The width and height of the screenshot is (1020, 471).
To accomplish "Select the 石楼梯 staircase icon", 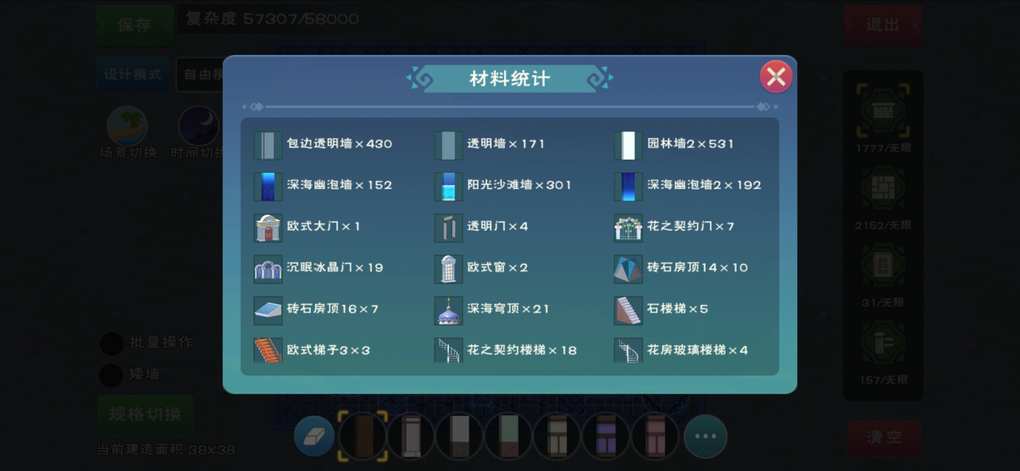I will (x=628, y=310).
